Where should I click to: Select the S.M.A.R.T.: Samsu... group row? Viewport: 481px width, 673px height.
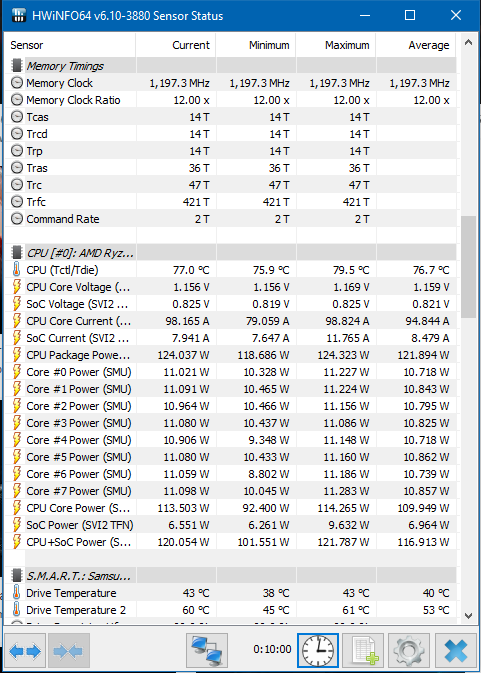click(x=231, y=576)
